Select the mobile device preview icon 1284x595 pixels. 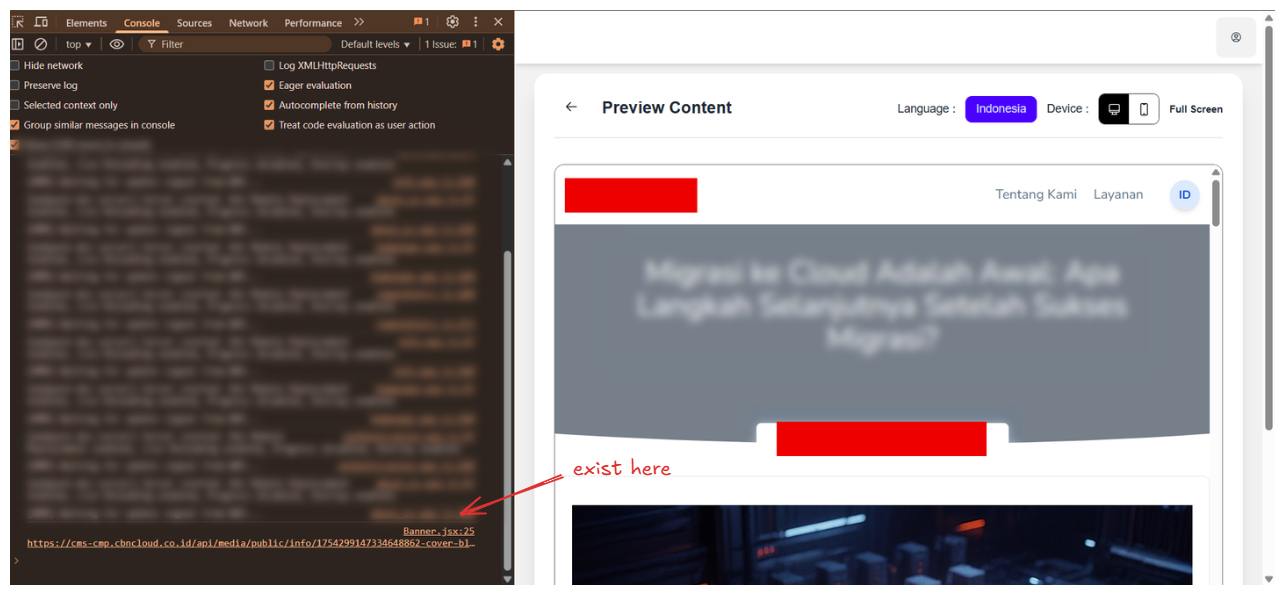1144,109
